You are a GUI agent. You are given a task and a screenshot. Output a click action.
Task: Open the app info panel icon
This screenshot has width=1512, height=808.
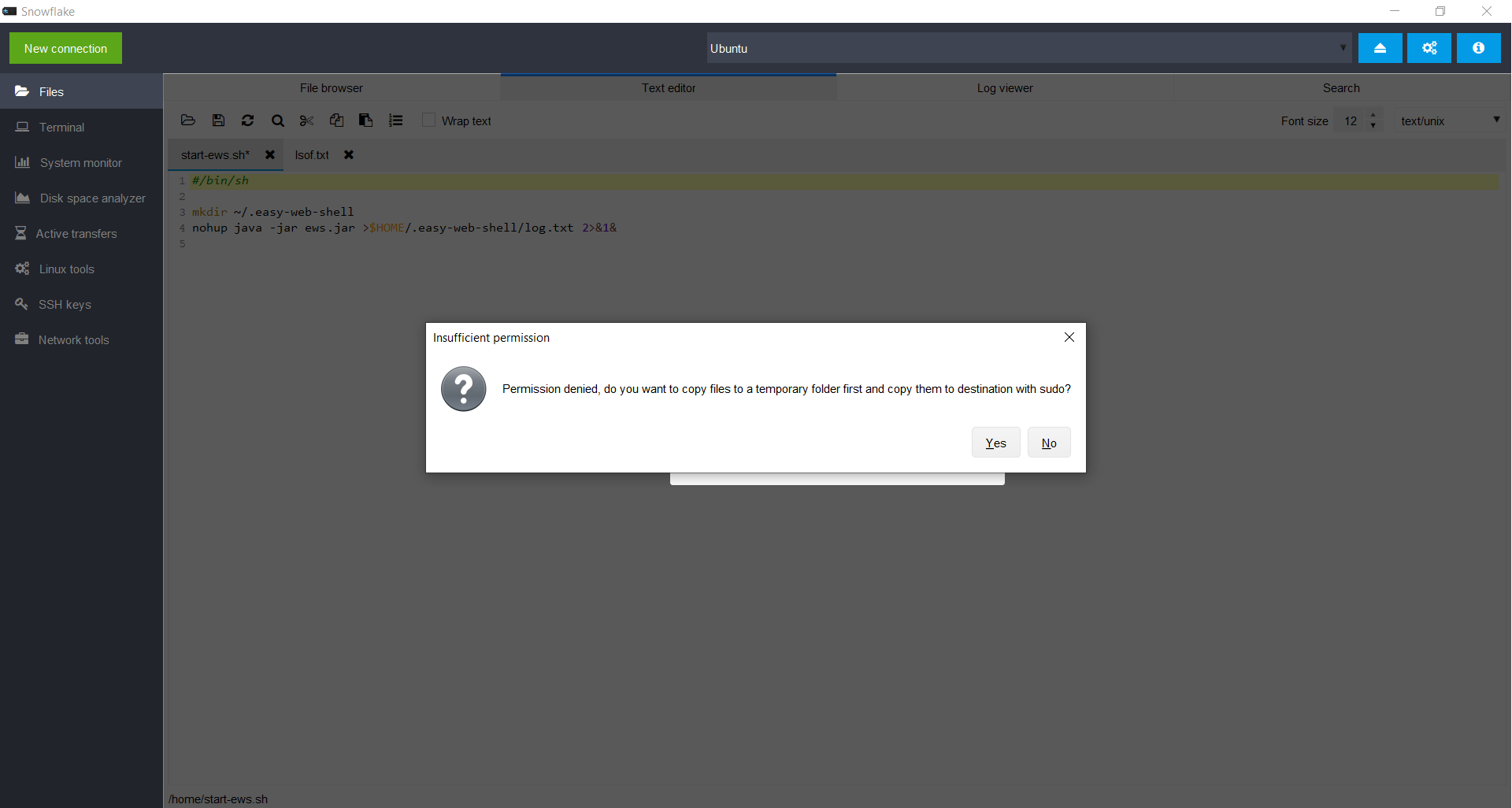(x=1479, y=48)
